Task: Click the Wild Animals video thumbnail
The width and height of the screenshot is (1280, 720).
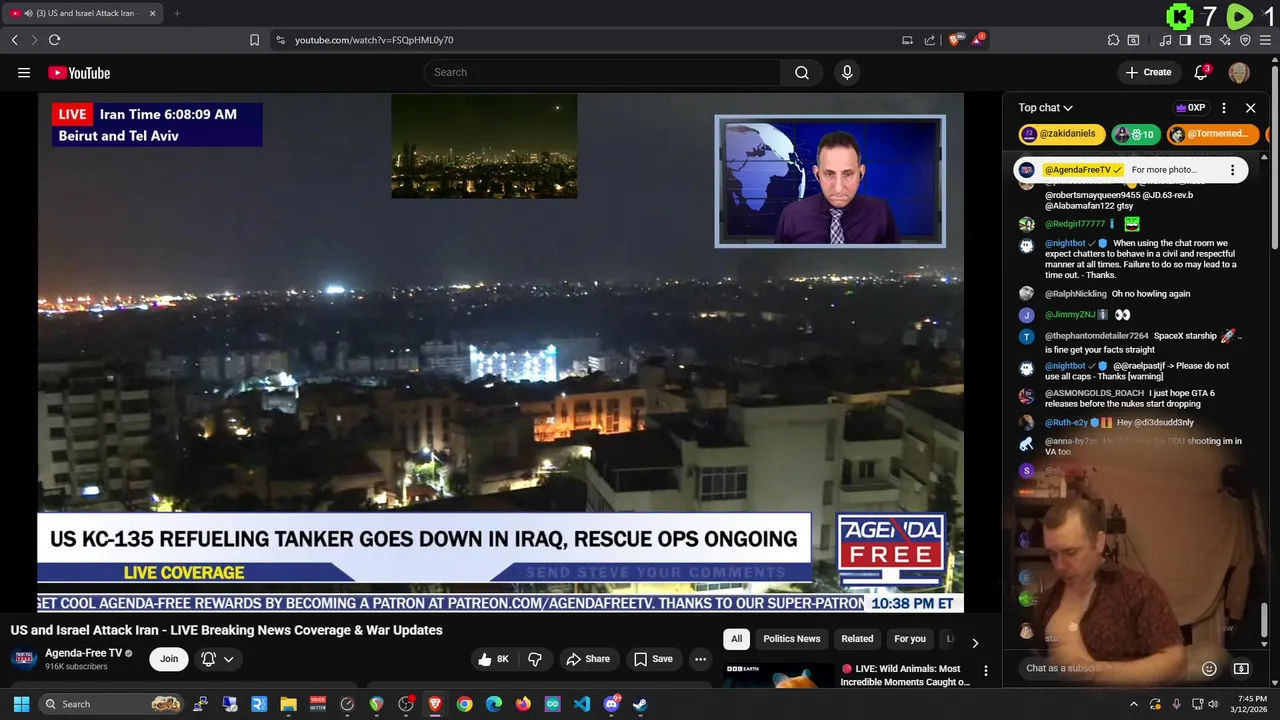Action: (x=779, y=675)
